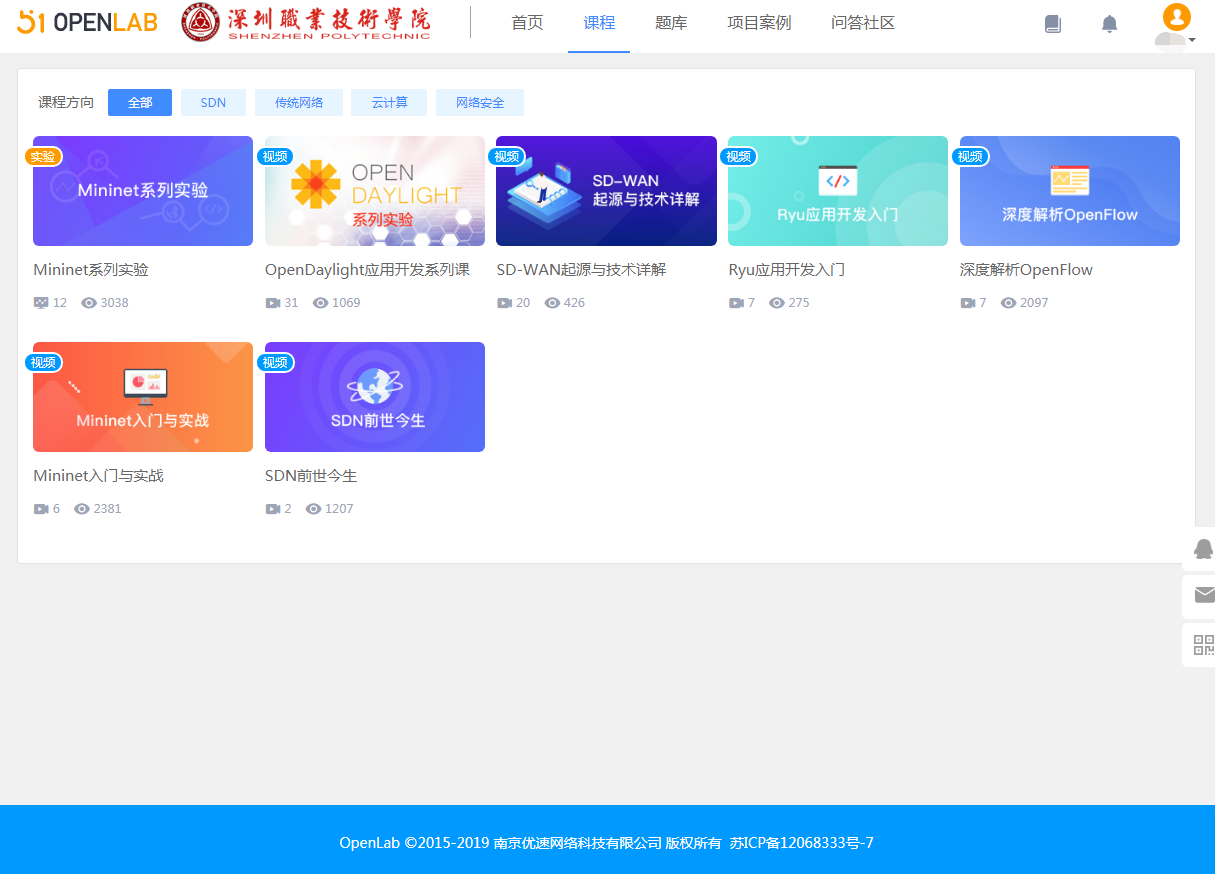This screenshot has width=1215, height=874.
Task: Click the 51 OpenLab logo
Action: point(88,22)
